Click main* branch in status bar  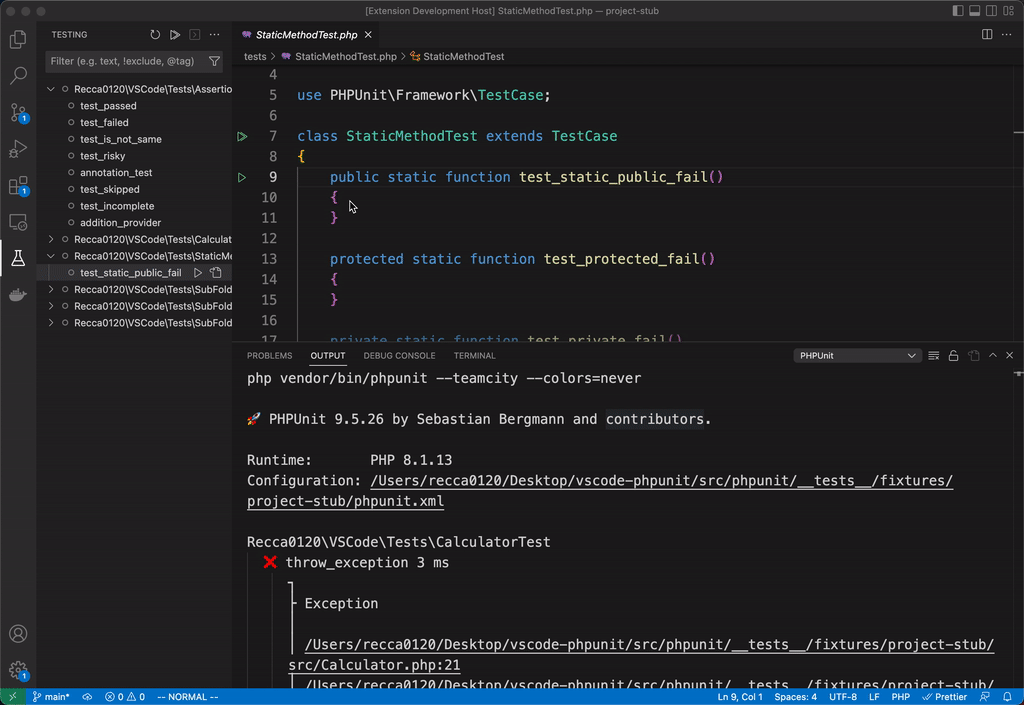[51, 697]
